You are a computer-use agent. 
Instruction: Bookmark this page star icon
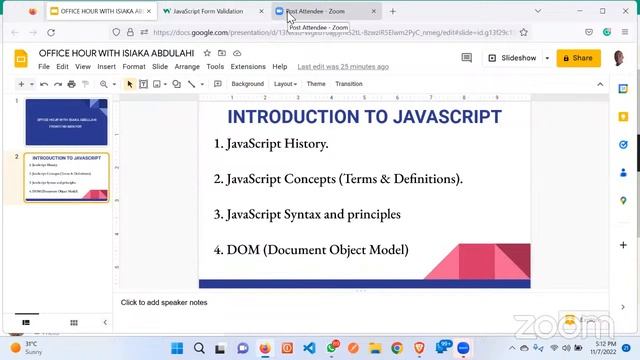[x=524, y=32]
